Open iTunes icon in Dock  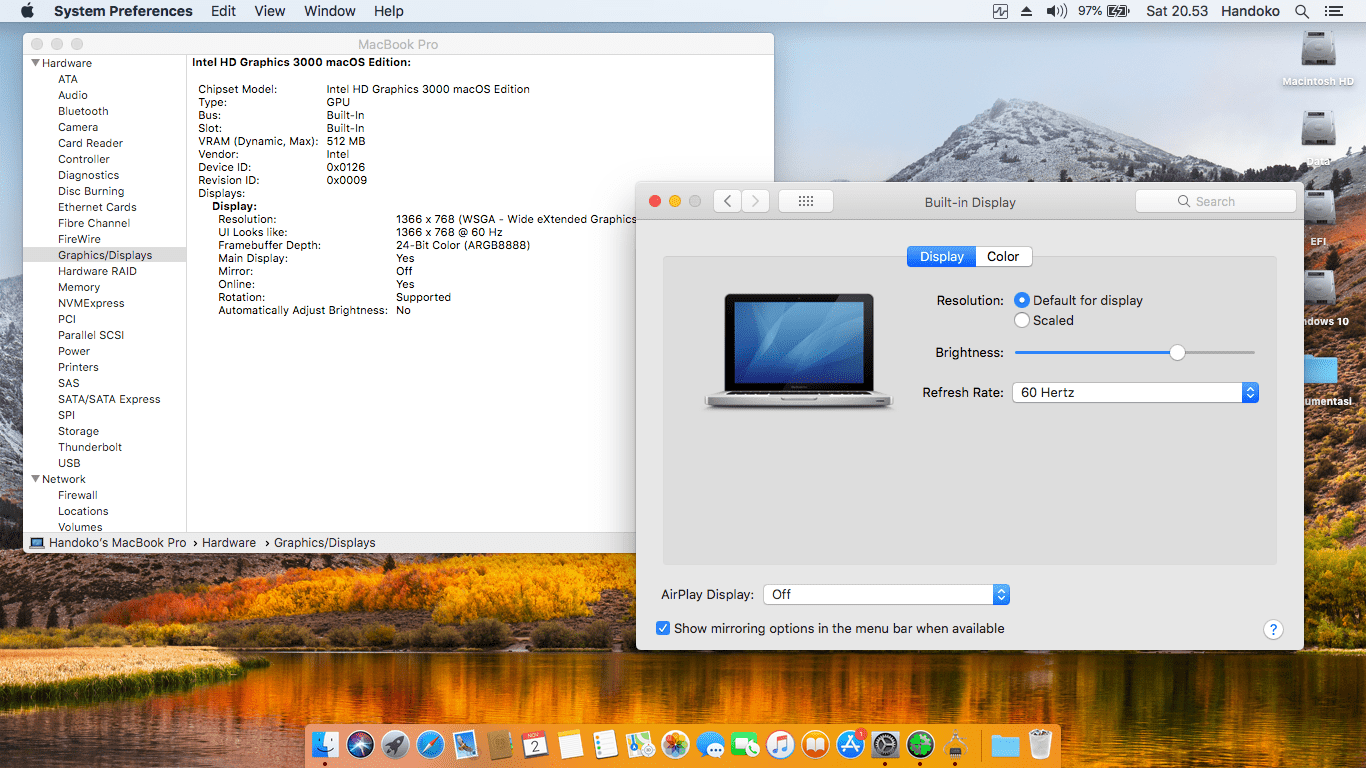pos(781,744)
